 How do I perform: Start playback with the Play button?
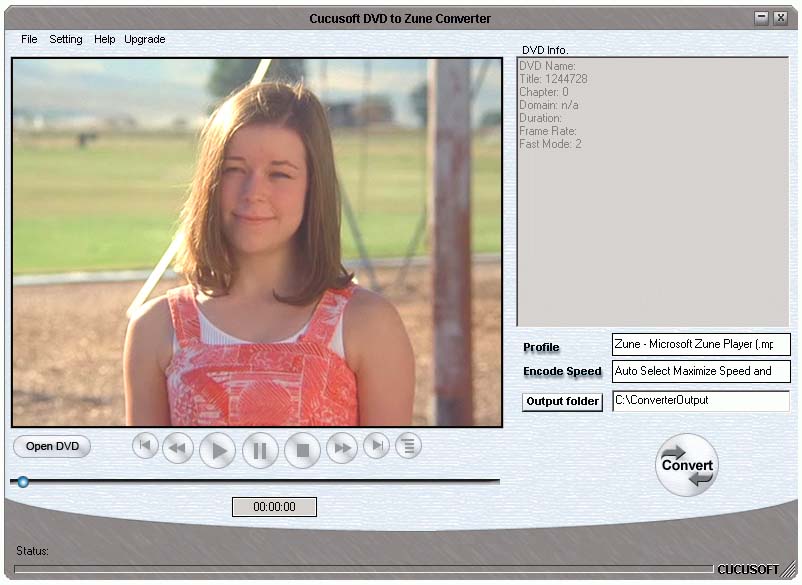pyautogui.click(x=217, y=450)
